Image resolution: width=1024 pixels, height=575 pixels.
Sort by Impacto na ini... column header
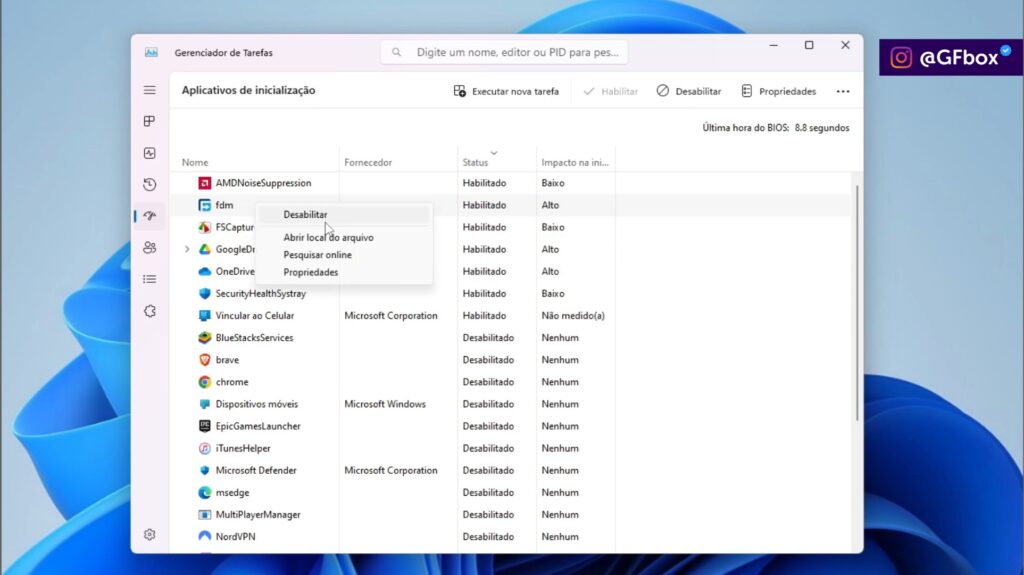(575, 163)
